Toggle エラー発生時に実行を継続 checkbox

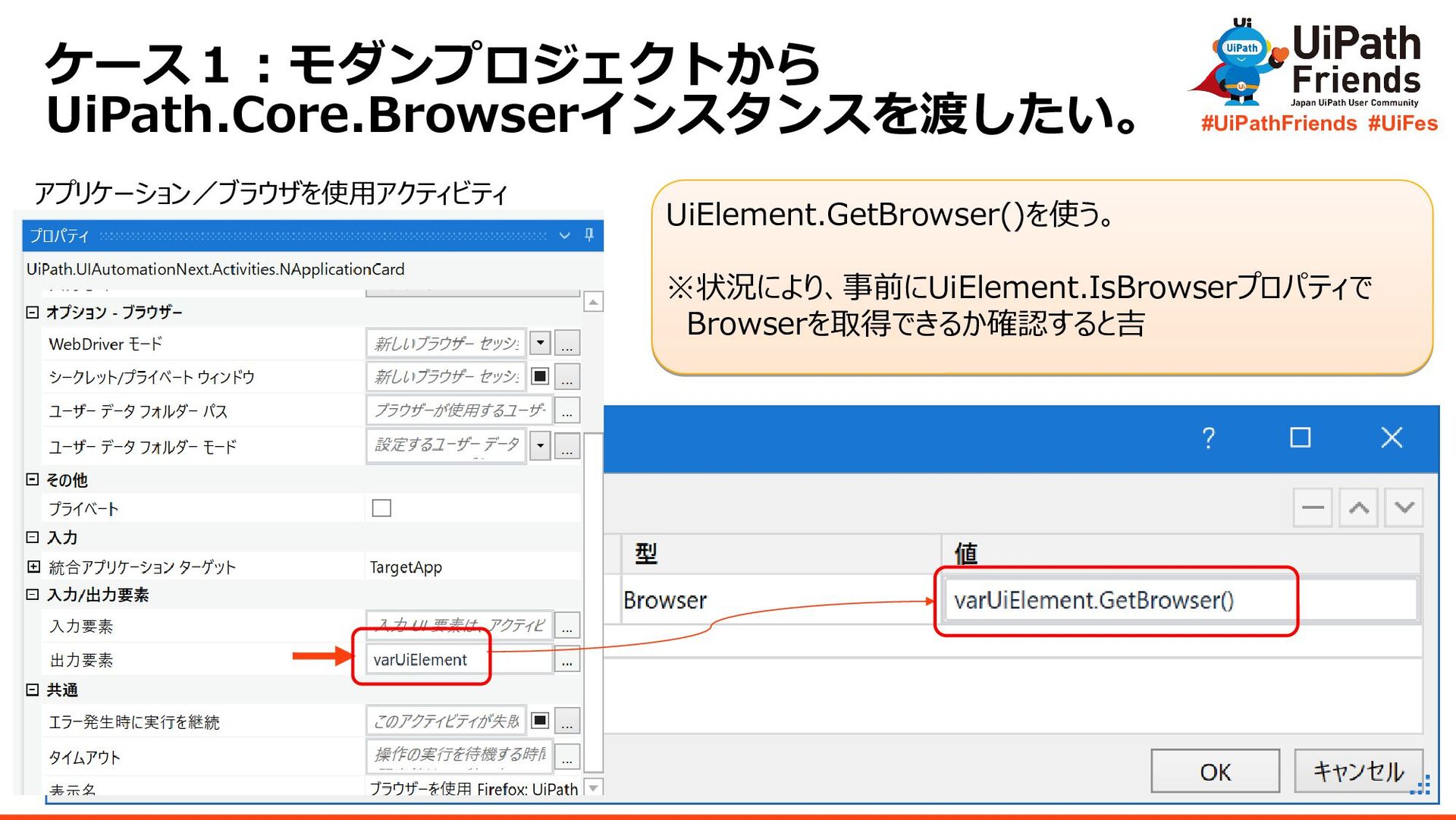pyautogui.click(x=540, y=720)
